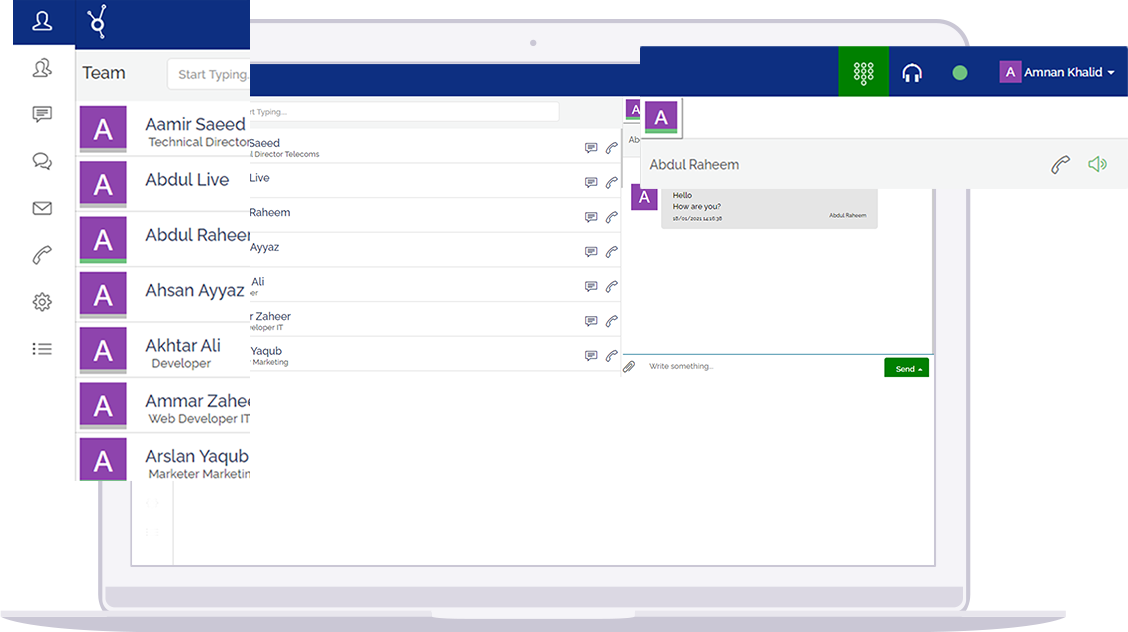This screenshot has height=632, width=1128.
Task: Click the headset icon in top bar
Action: coord(912,72)
